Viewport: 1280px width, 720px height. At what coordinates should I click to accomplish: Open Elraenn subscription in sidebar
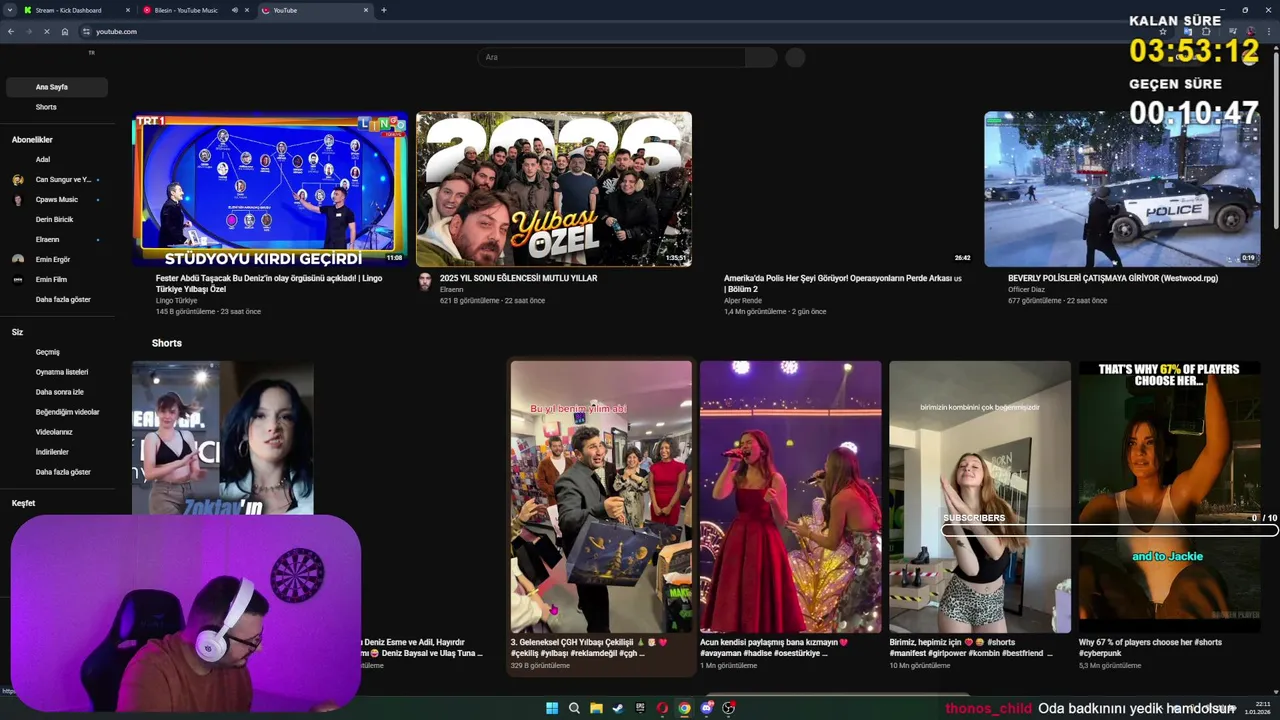[x=48, y=240]
